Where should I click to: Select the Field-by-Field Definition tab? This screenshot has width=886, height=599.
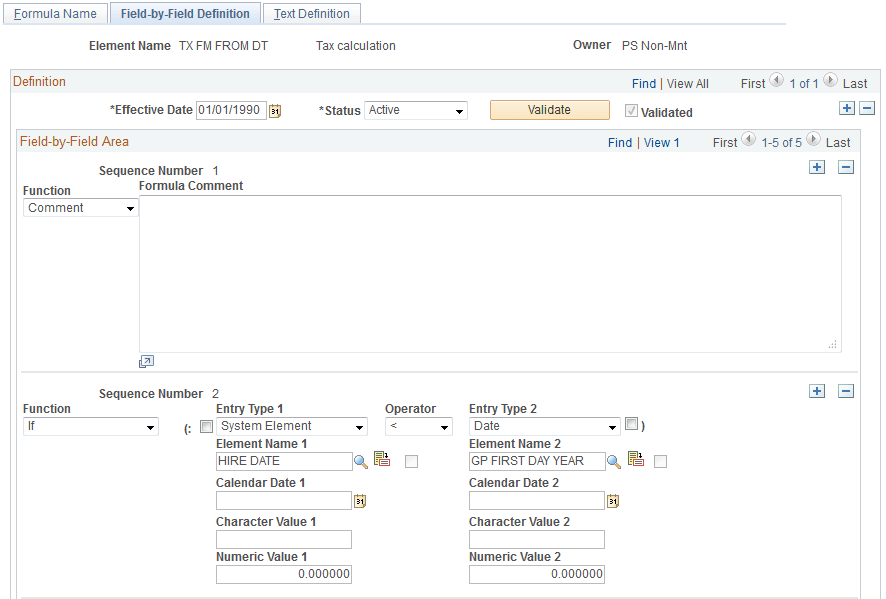[x=185, y=14]
